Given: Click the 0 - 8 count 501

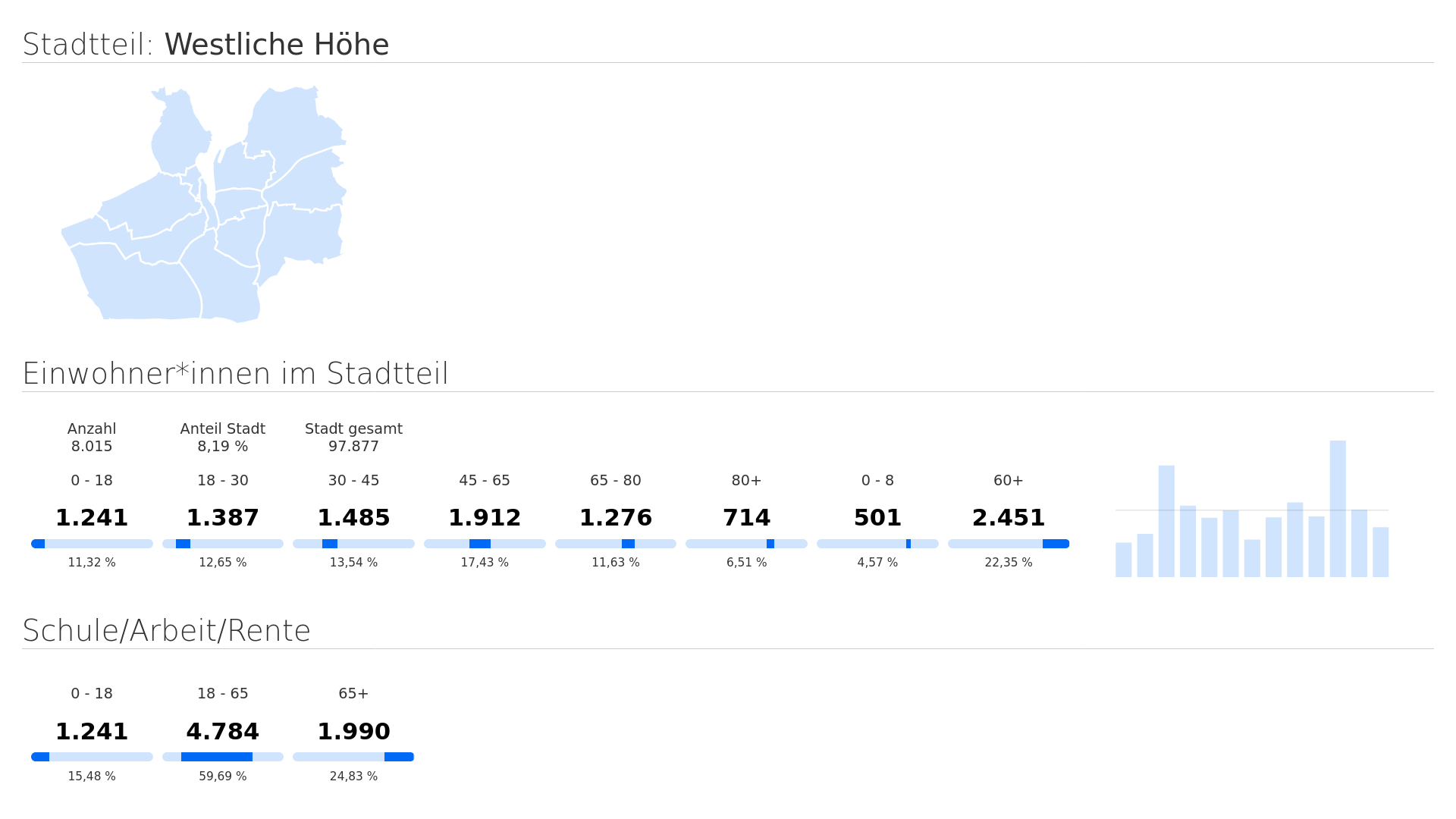Looking at the screenshot, I should click(877, 518).
